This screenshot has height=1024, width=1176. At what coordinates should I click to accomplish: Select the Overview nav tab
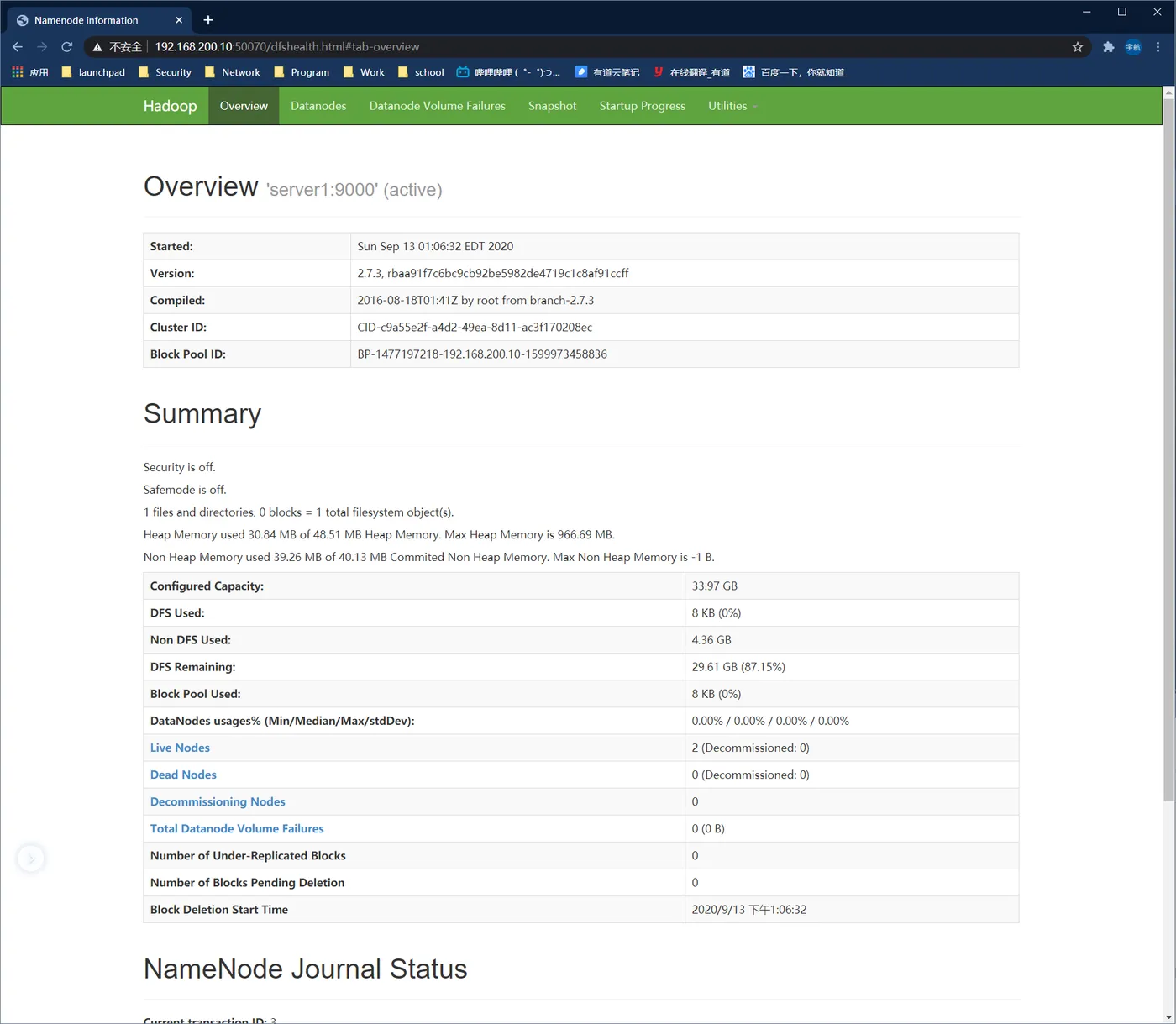click(244, 106)
